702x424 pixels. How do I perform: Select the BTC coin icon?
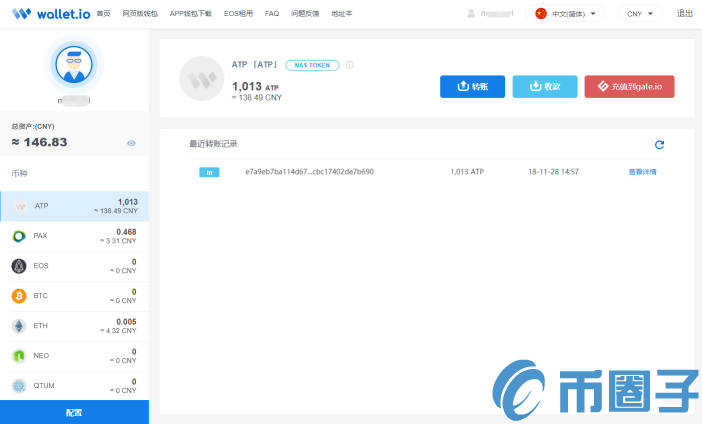(19, 296)
